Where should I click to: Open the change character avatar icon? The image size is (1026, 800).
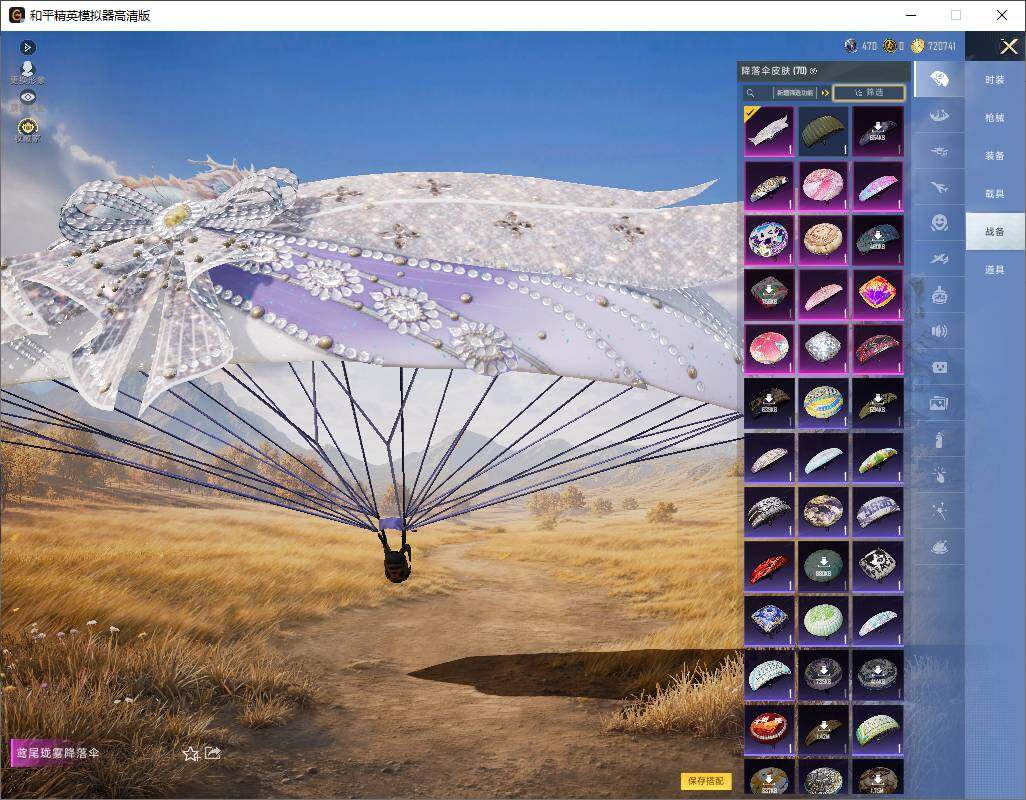[x=27, y=73]
